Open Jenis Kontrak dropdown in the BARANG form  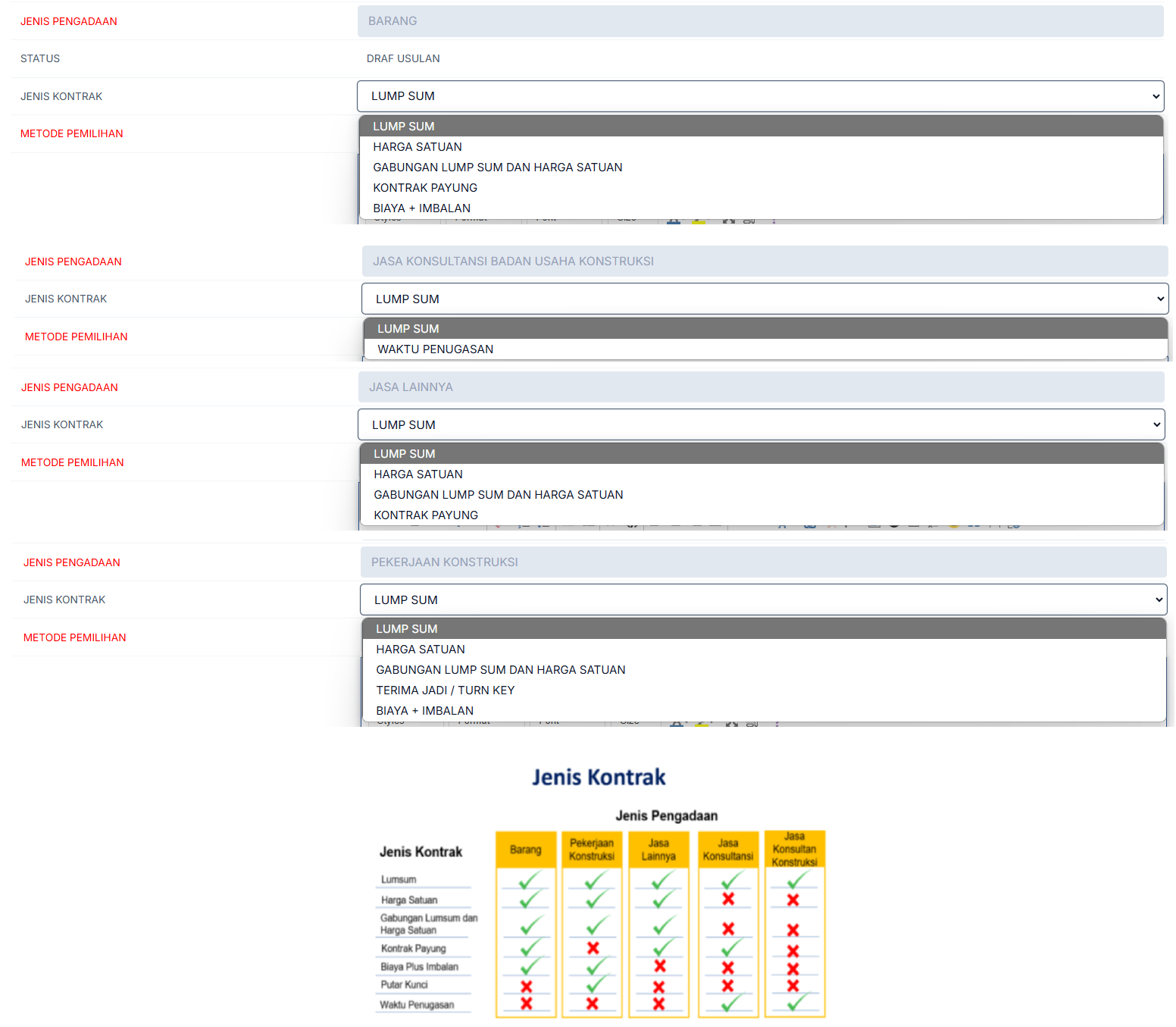click(x=760, y=96)
